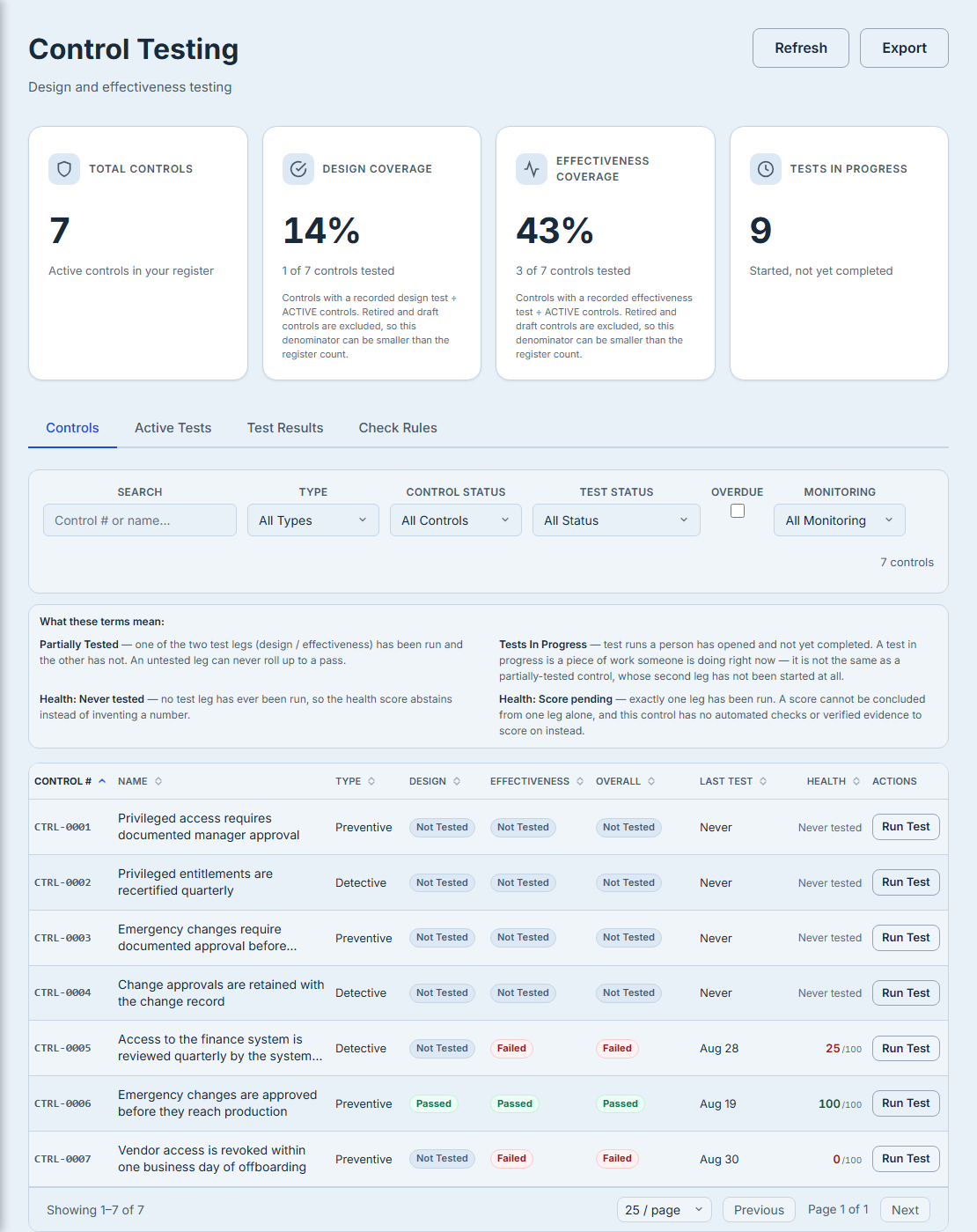Open the All Controls status dropdown
The height and width of the screenshot is (1232, 977).
[456, 520]
